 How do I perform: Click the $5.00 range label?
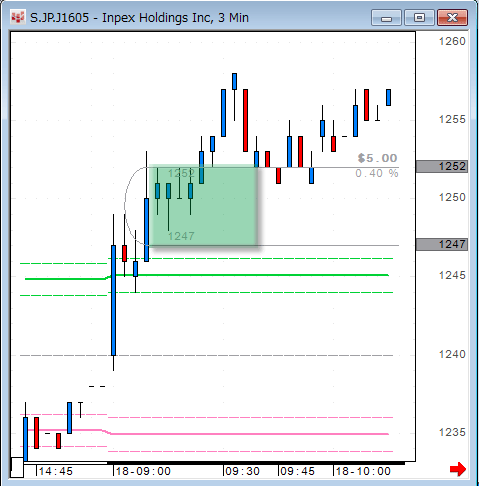(x=377, y=158)
